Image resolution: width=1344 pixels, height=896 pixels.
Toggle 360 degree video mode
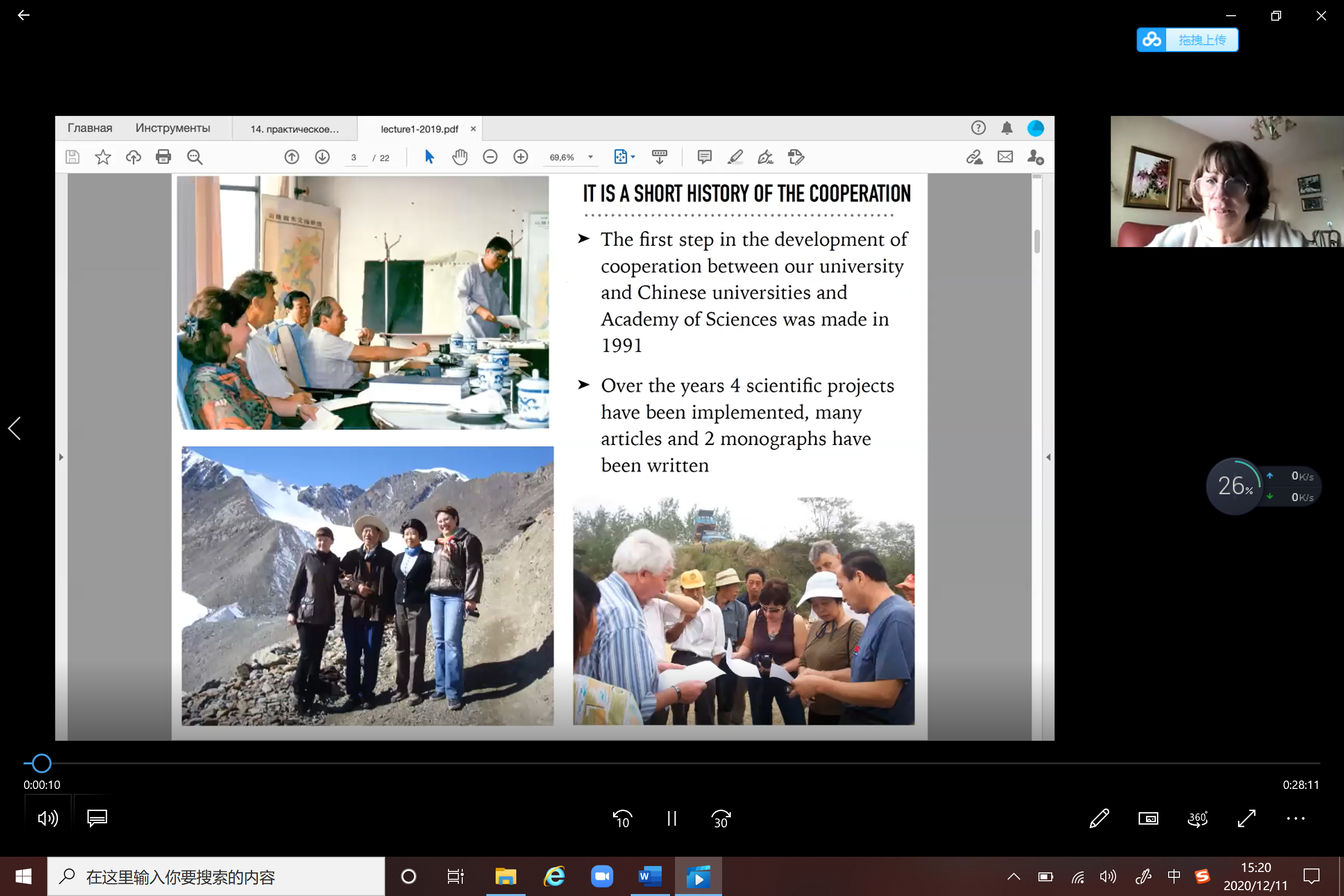coord(1197,818)
